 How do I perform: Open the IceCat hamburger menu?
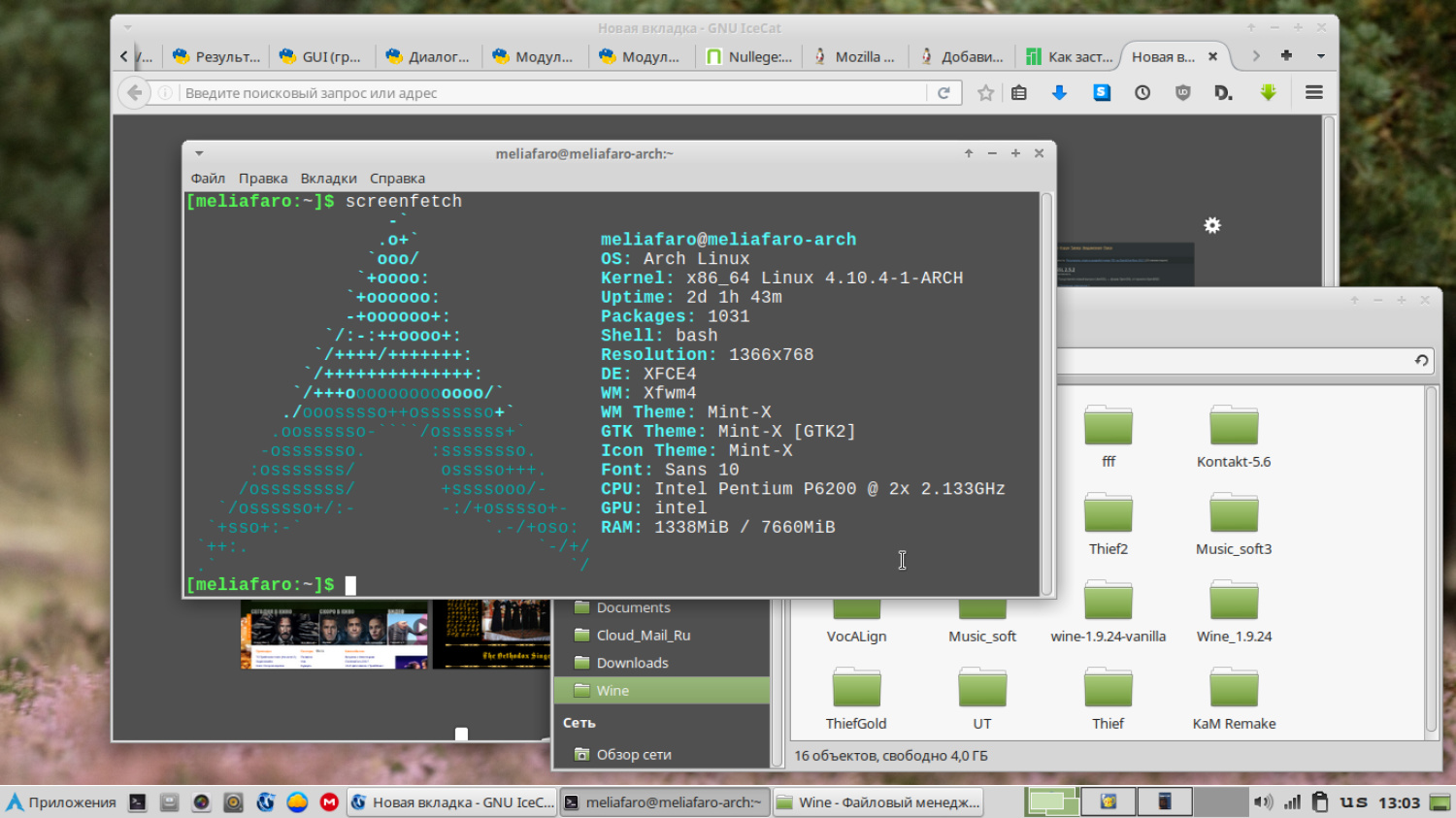pos(1314,92)
